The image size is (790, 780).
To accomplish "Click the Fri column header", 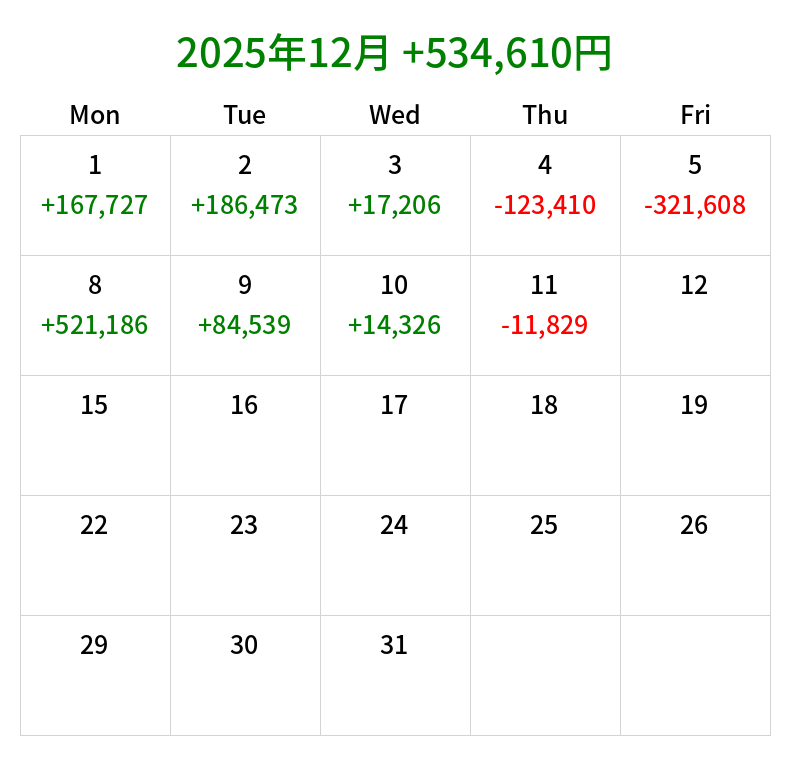I will pos(695,115).
